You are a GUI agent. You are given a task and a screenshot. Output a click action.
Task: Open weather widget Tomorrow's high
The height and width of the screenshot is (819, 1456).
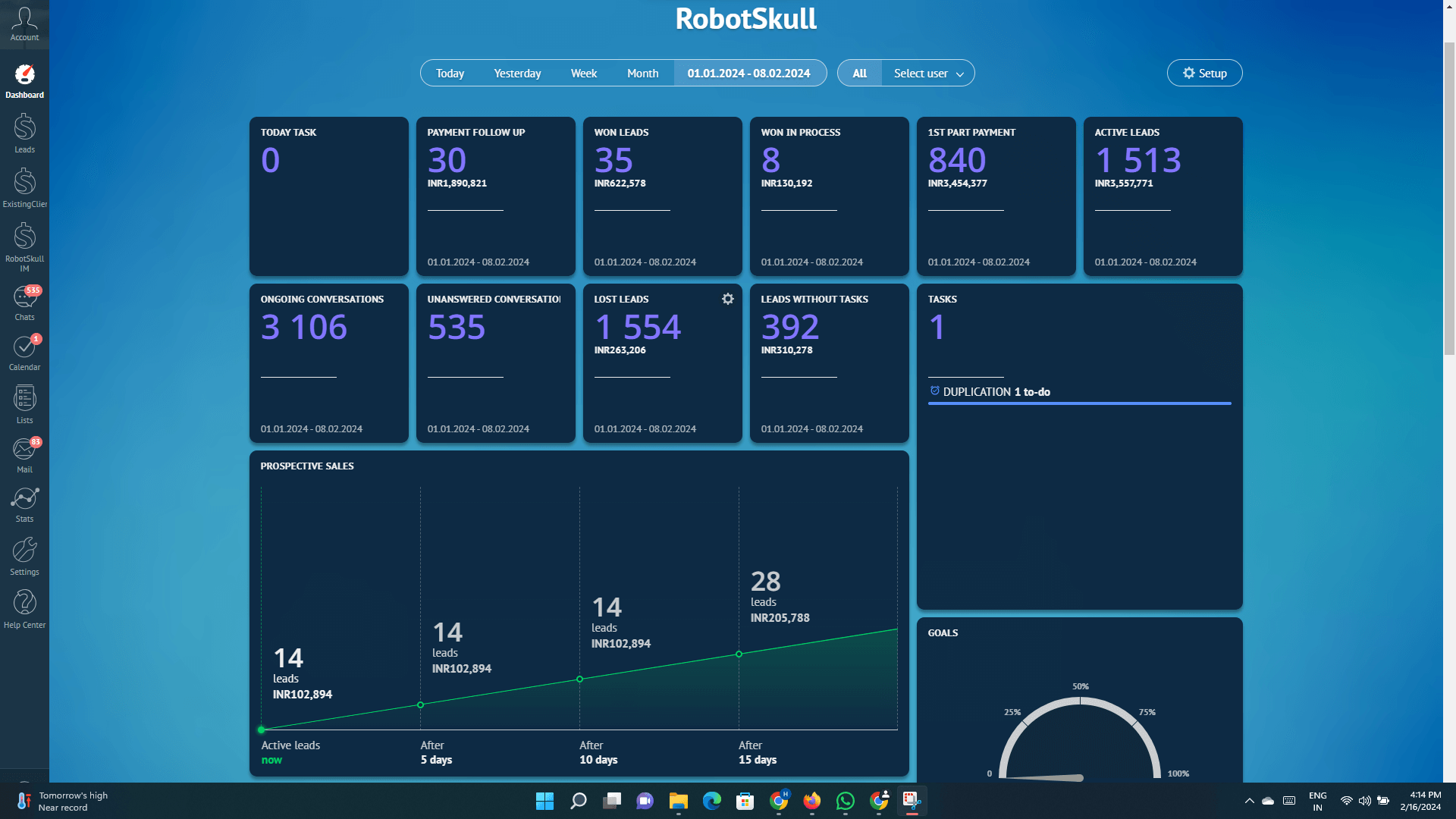point(62,801)
